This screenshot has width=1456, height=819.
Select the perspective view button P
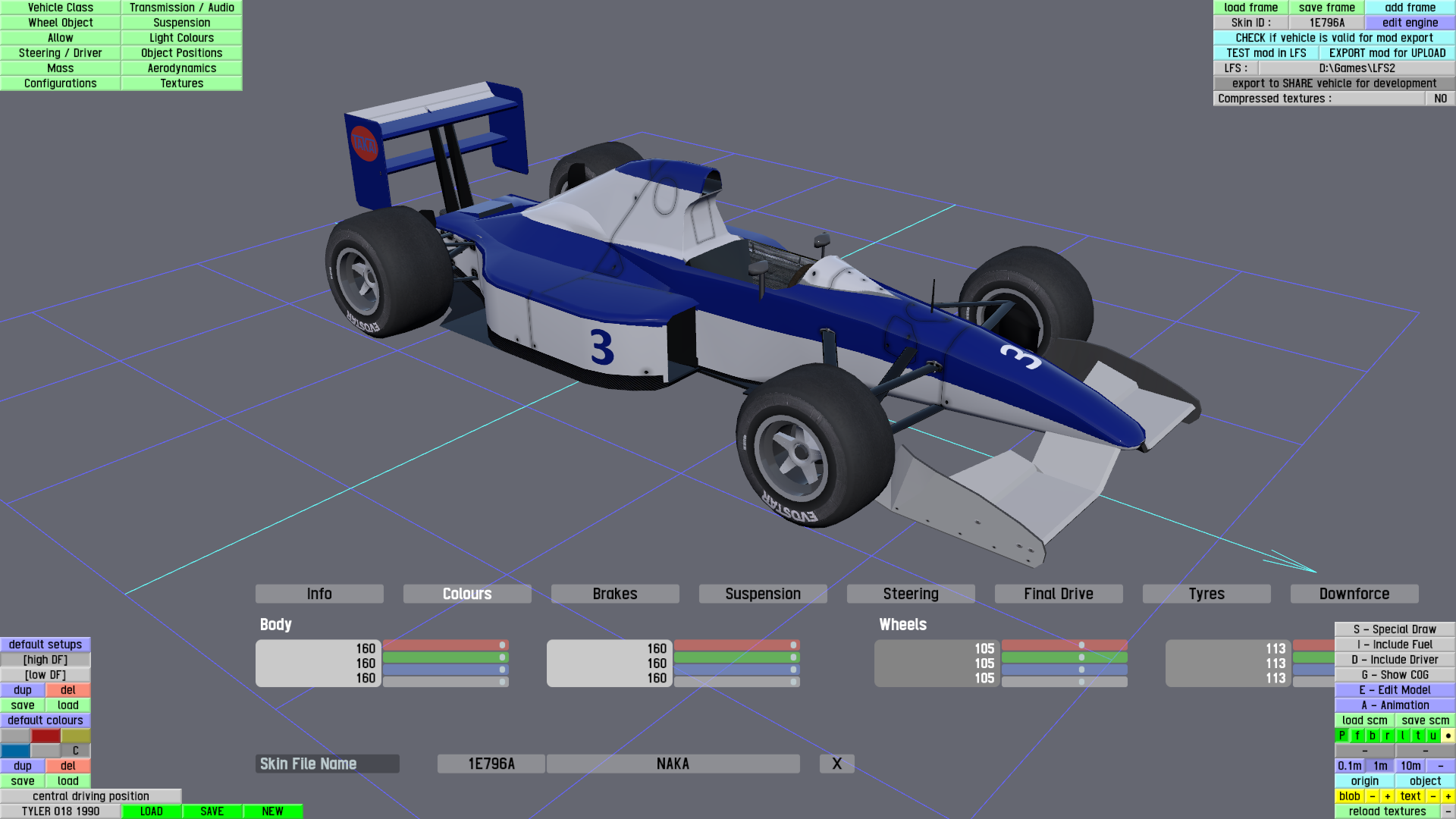[x=1342, y=736]
